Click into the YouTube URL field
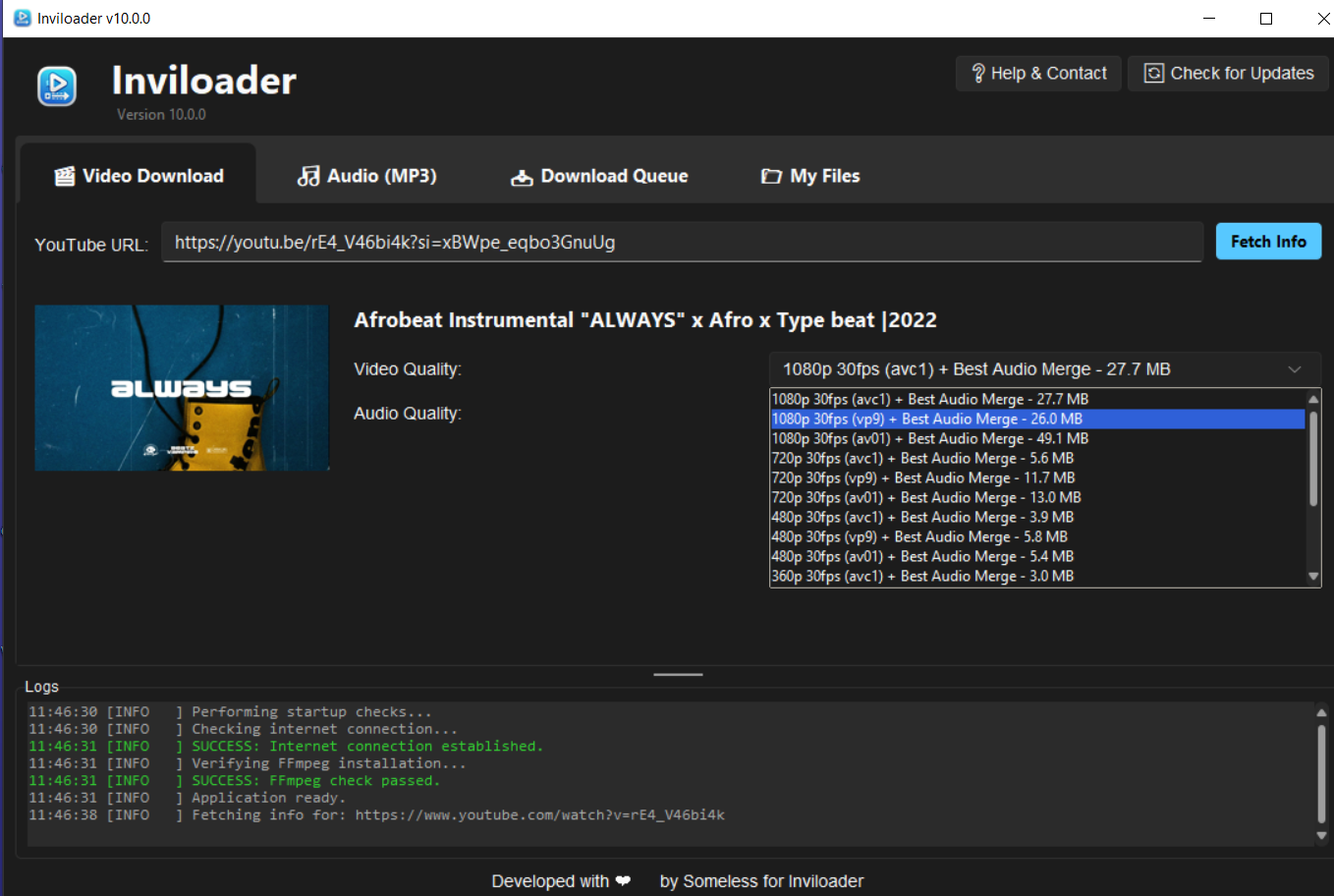The height and width of the screenshot is (896, 1334). pos(682,242)
